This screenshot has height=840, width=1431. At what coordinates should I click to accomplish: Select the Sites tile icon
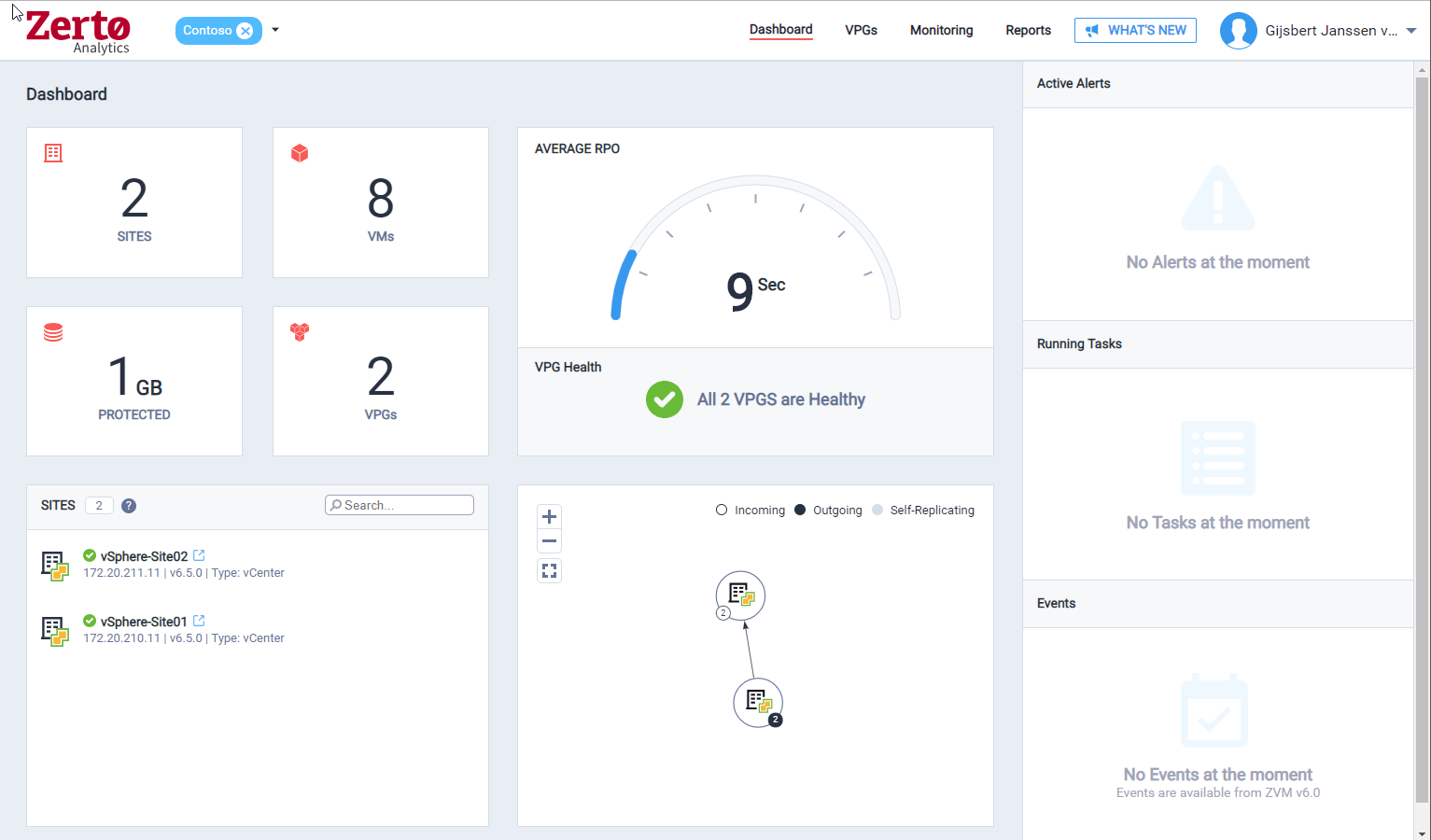pyautogui.click(x=53, y=152)
